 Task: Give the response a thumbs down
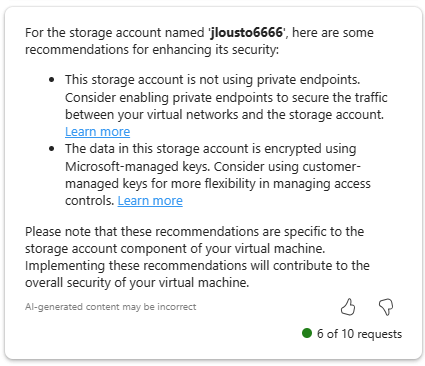click(386, 307)
